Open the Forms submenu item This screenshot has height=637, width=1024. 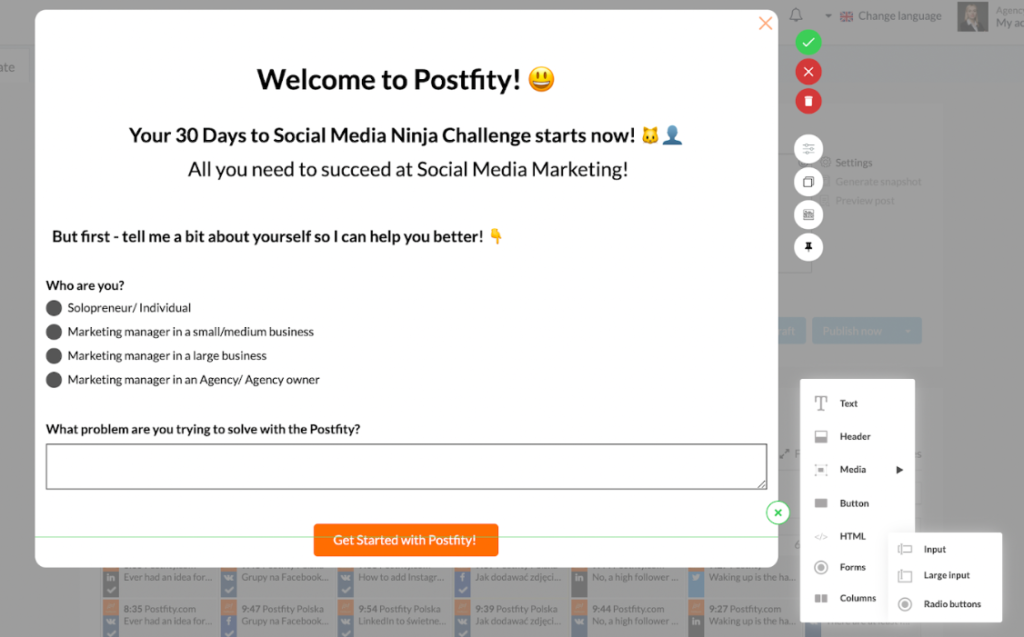click(852, 567)
